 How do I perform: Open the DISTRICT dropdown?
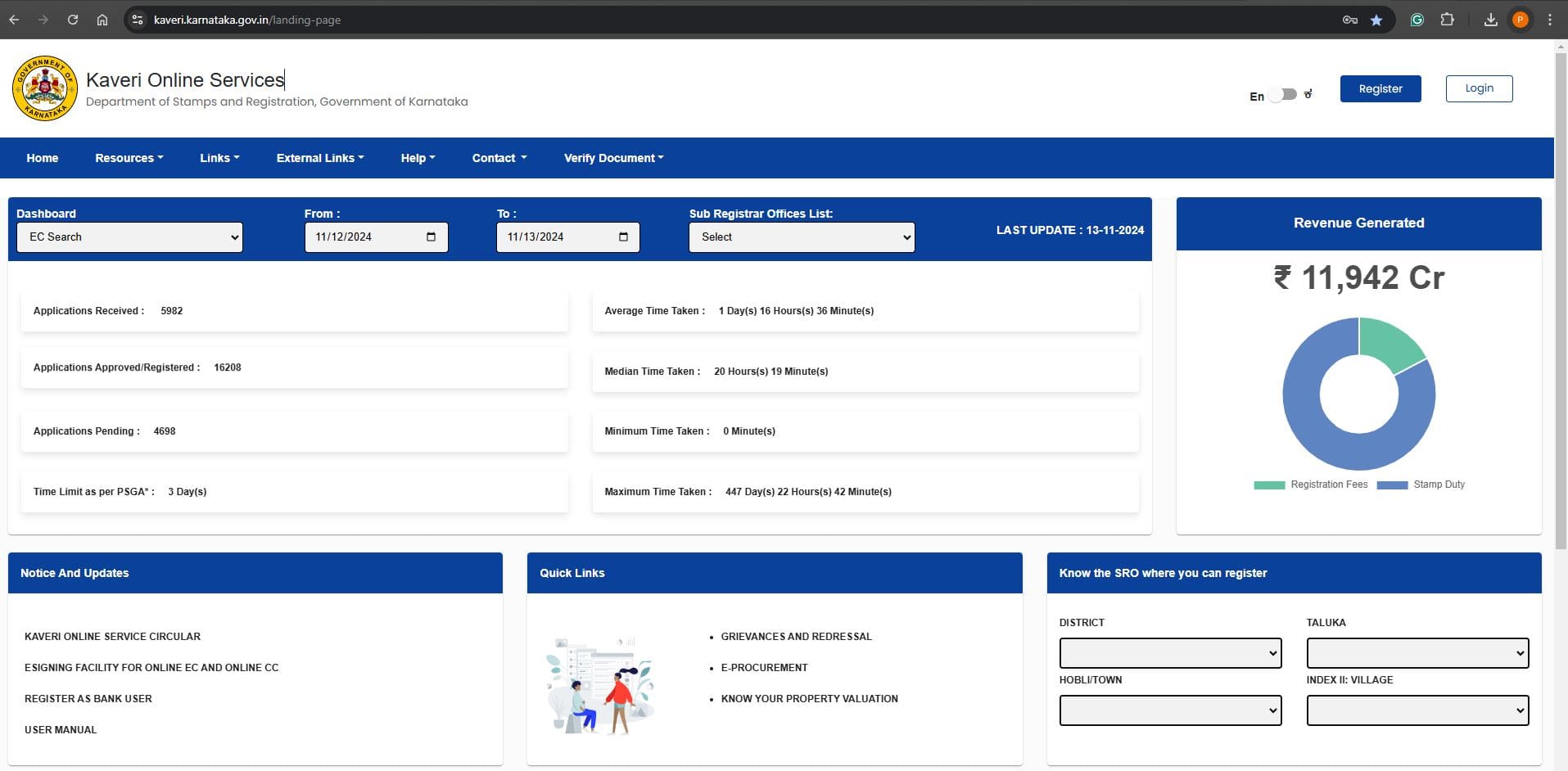tap(1170, 653)
